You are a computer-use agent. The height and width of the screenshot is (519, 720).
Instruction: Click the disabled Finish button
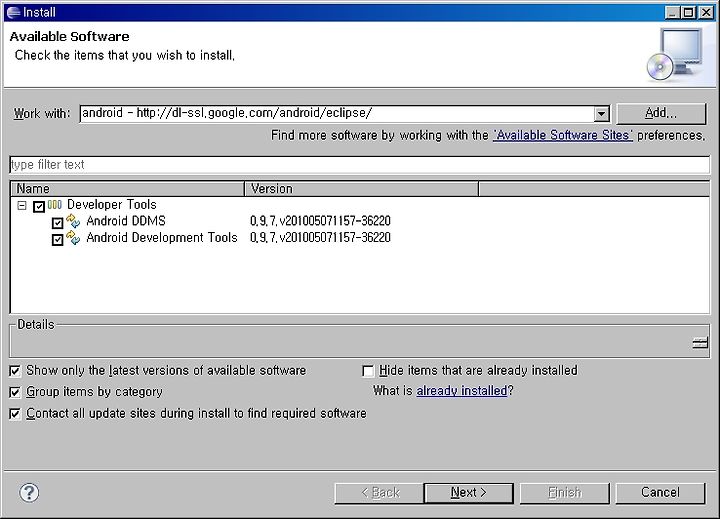coord(565,493)
